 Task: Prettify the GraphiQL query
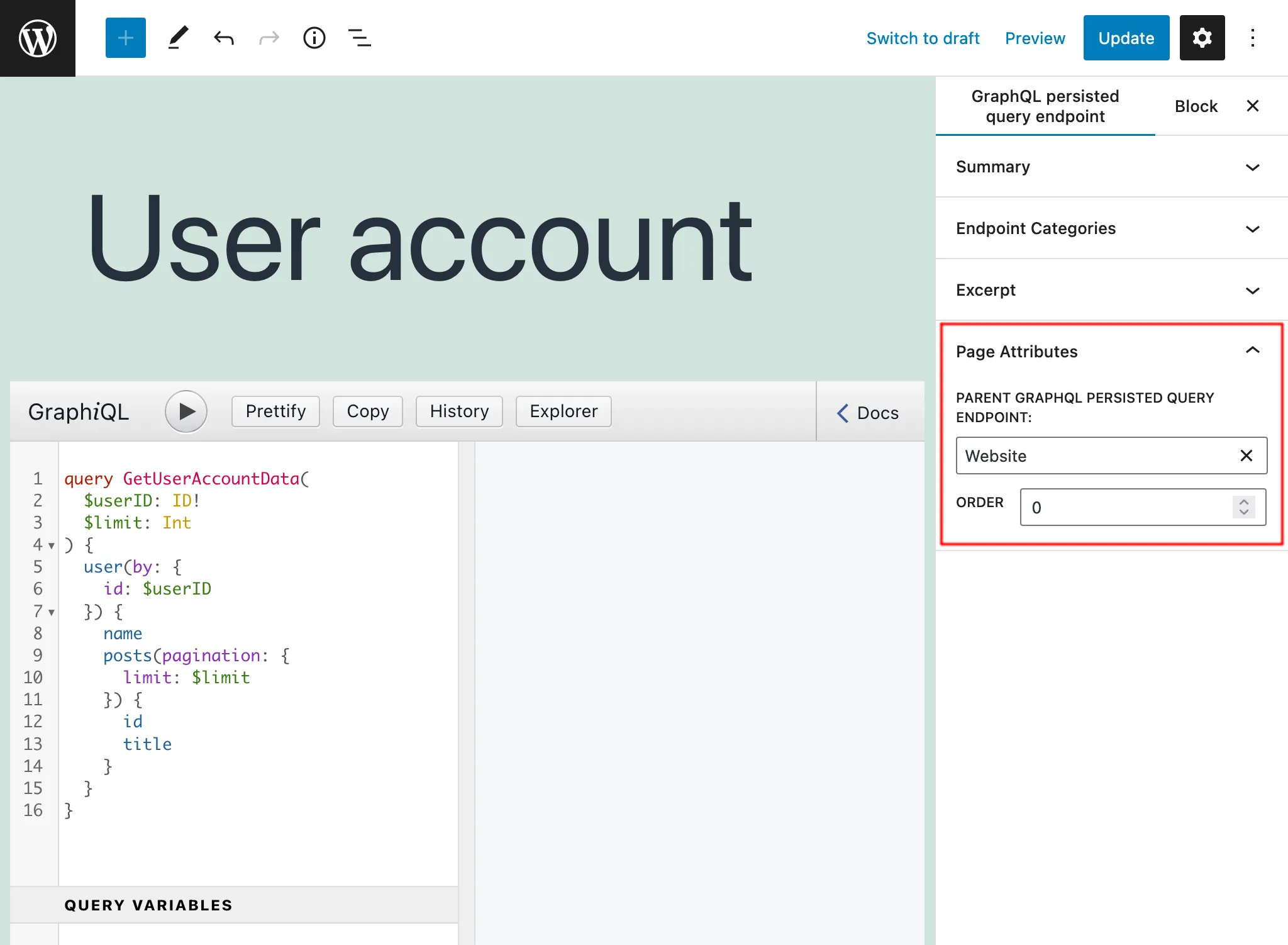click(275, 411)
